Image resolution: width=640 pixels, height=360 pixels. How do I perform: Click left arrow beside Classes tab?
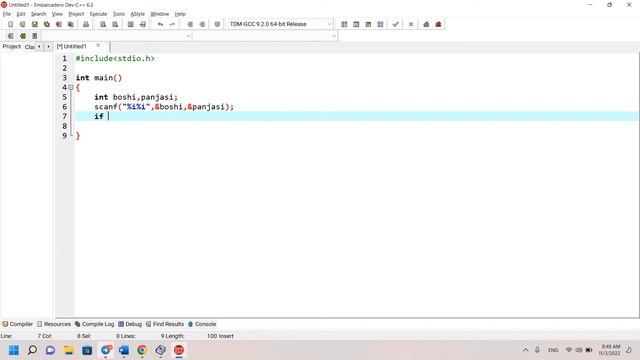click(39, 47)
